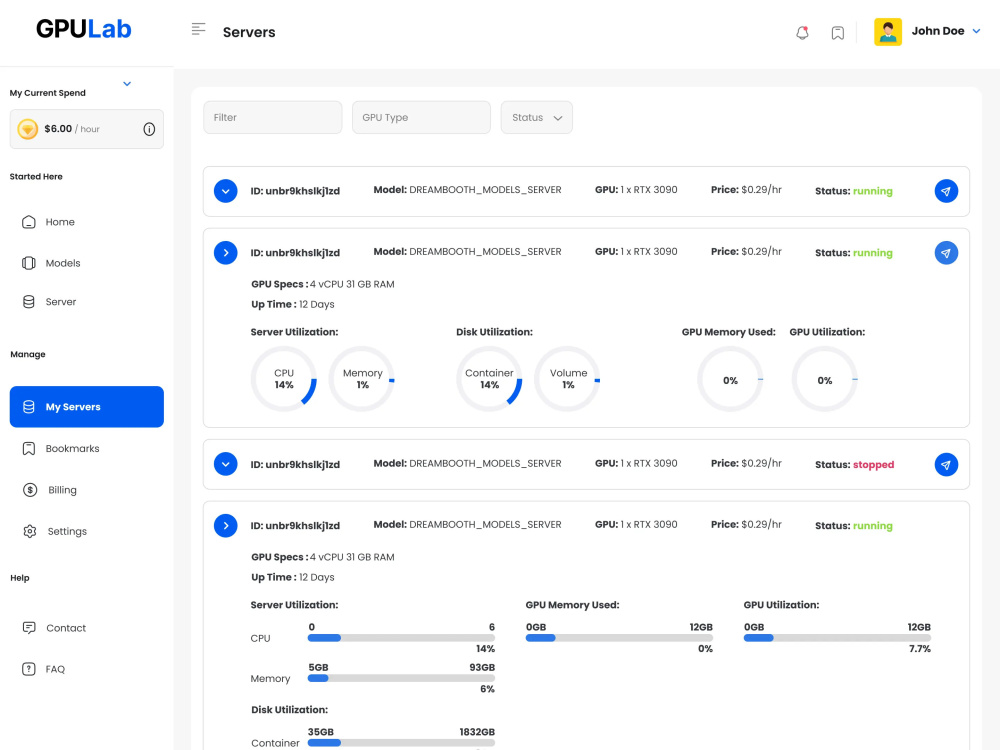Viewport: 1000px width, 750px height.
Task: Click send icon on first server row
Action: point(946,191)
